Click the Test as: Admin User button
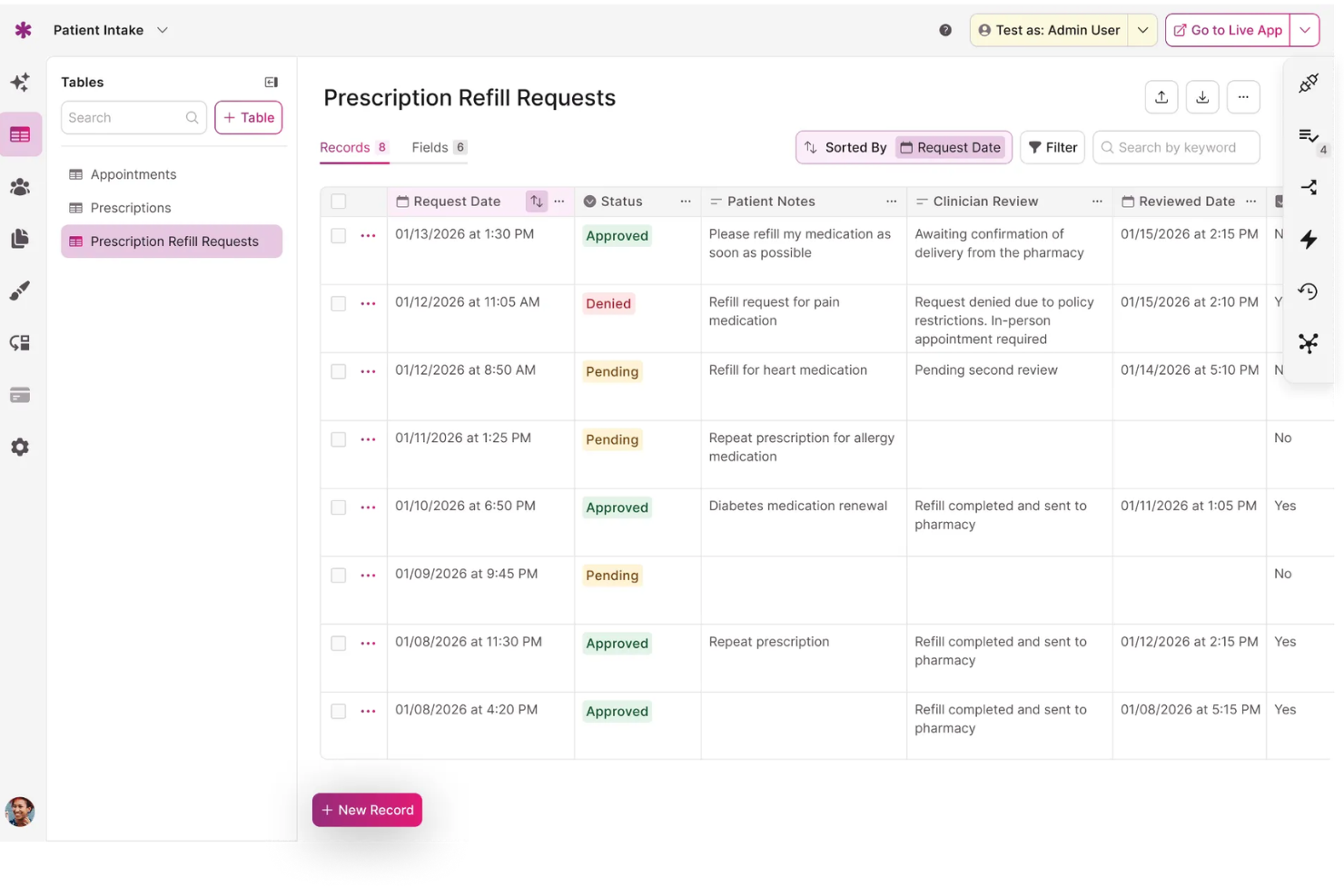1344x896 pixels. pos(1049,30)
